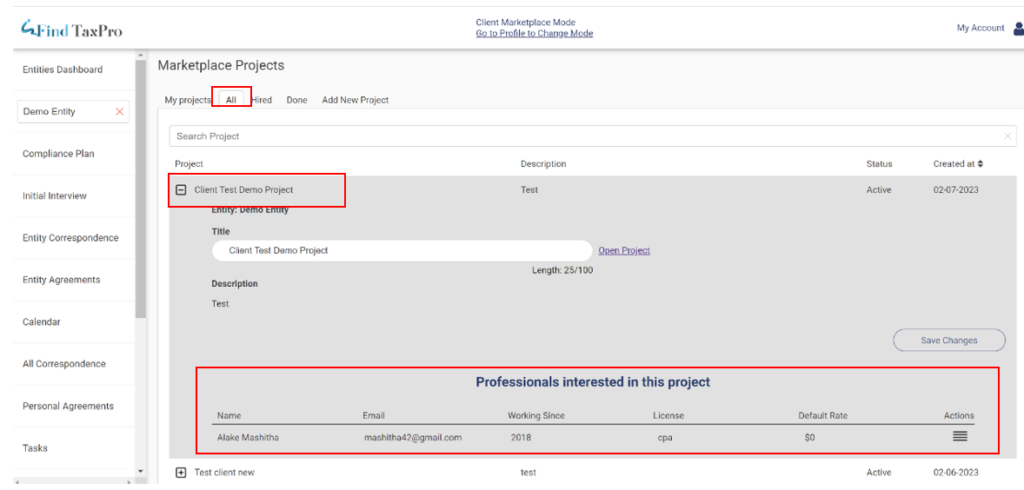Clear the Search Project field X icon

[1007, 136]
